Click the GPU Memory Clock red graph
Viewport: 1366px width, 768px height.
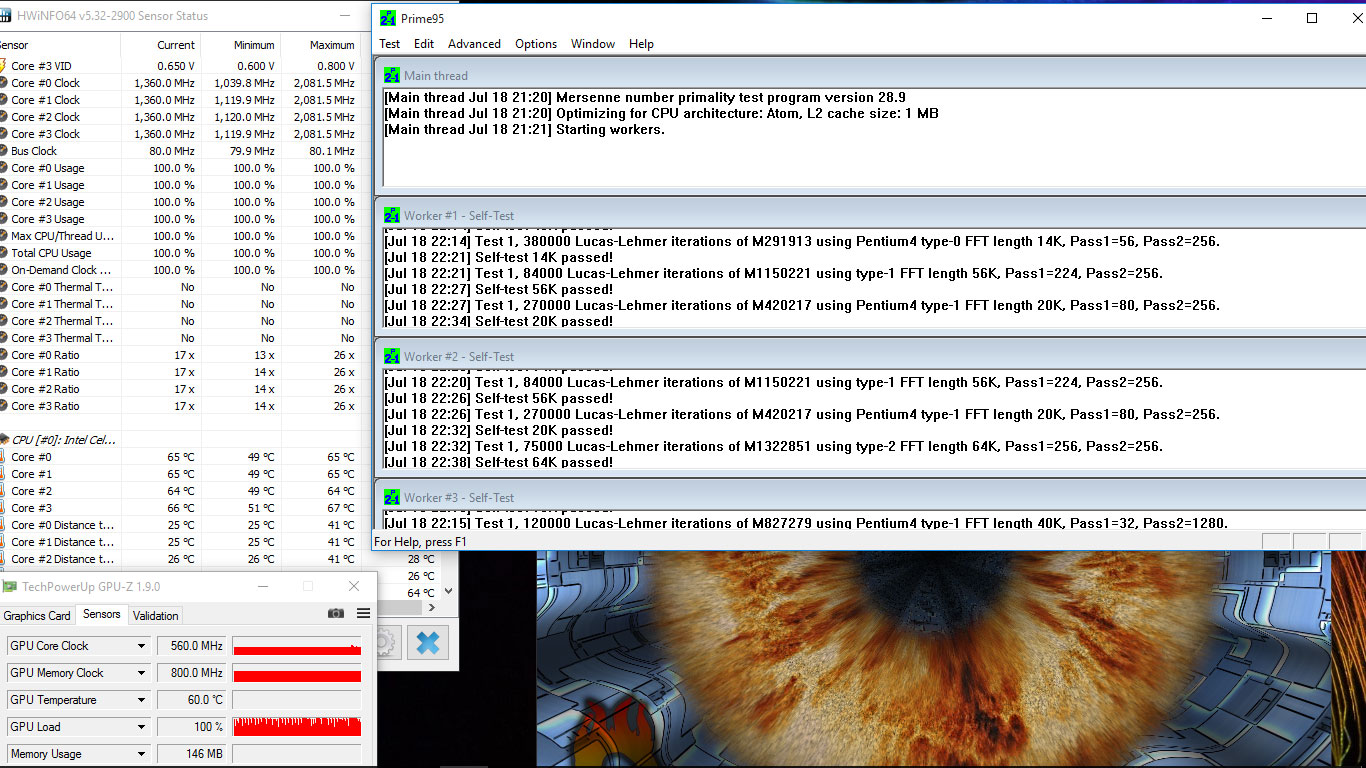[x=297, y=673]
